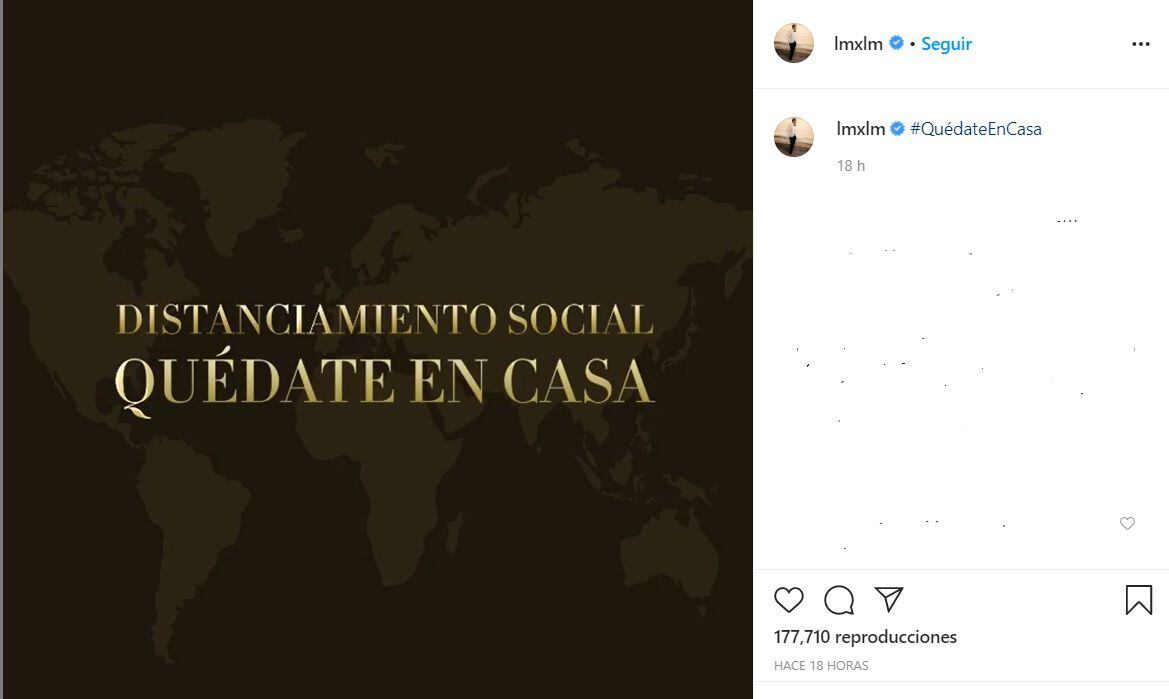
Task: Save post with the bookmark icon
Action: point(1138,600)
